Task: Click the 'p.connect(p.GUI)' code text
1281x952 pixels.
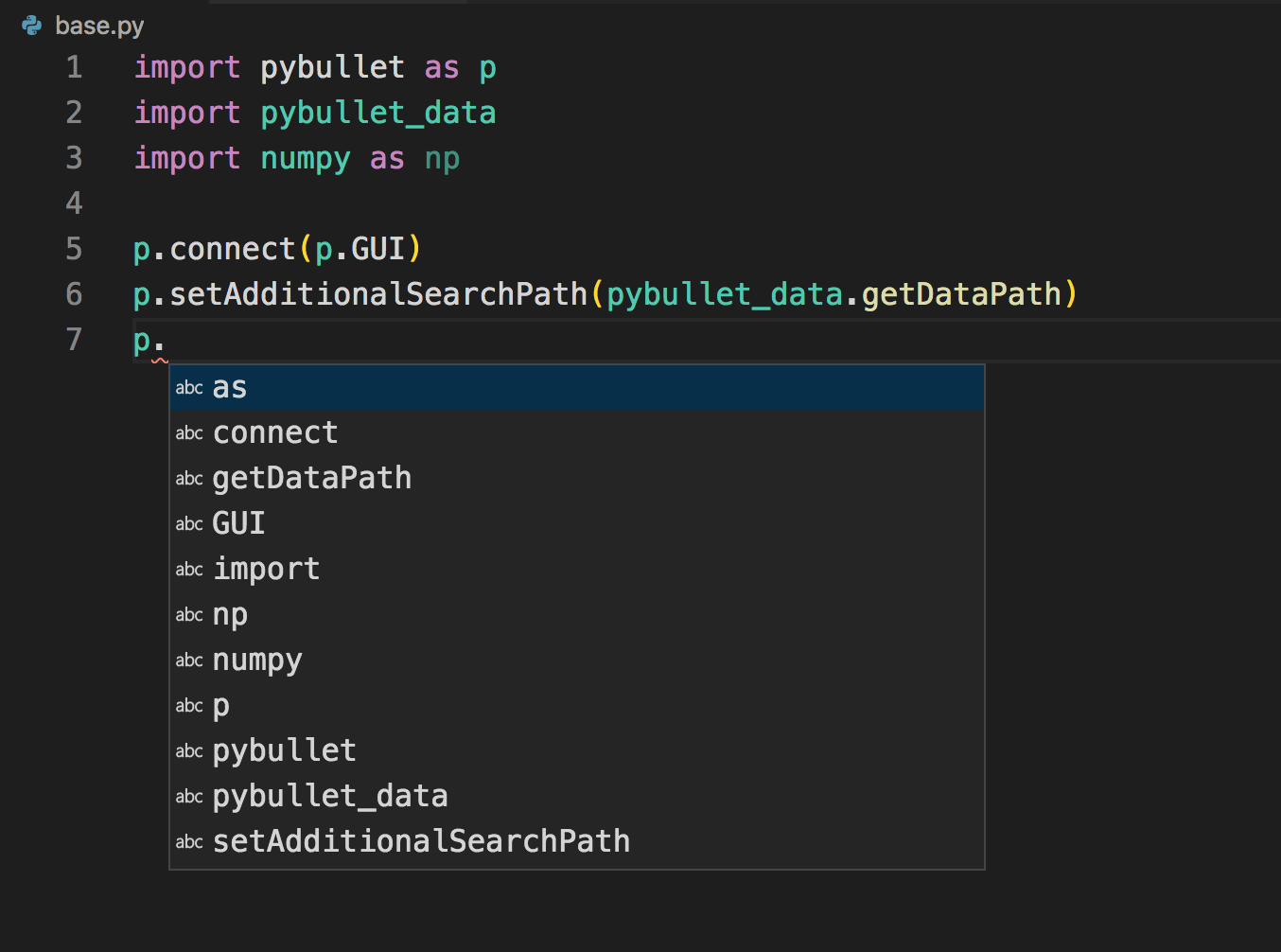Action: click(276, 248)
